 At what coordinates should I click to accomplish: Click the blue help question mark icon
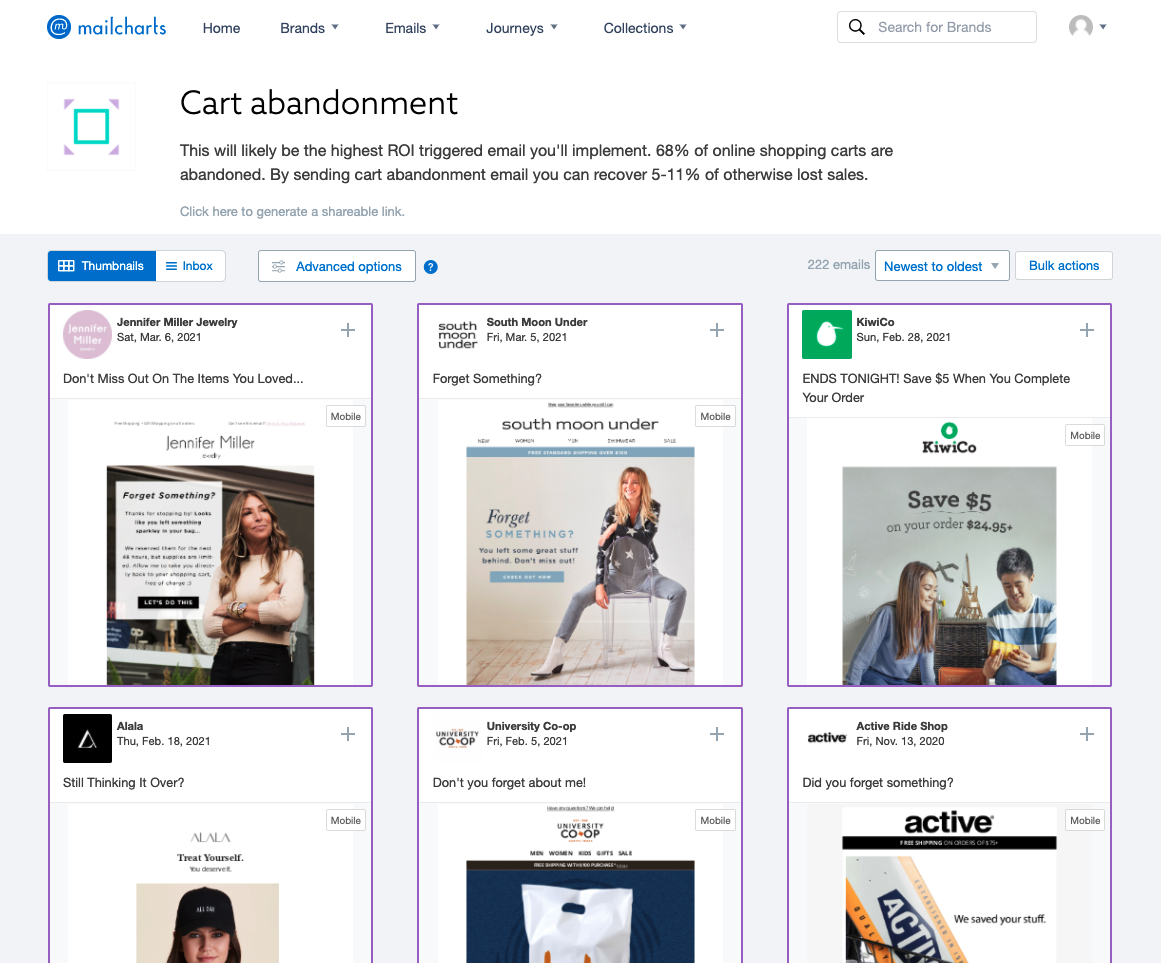pyautogui.click(x=430, y=267)
